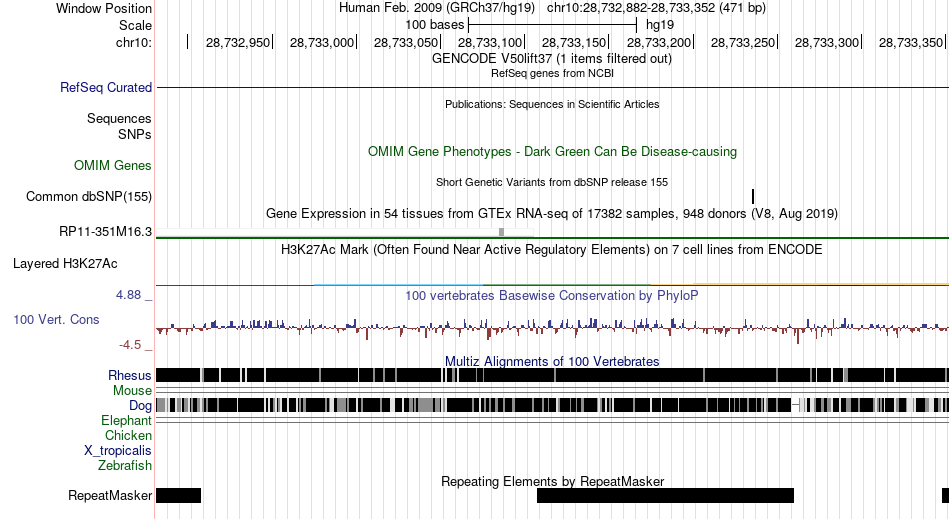Click the 4.88 PhyloP upper limit value
This screenshot has height=519, width=950.
point(128,295)
